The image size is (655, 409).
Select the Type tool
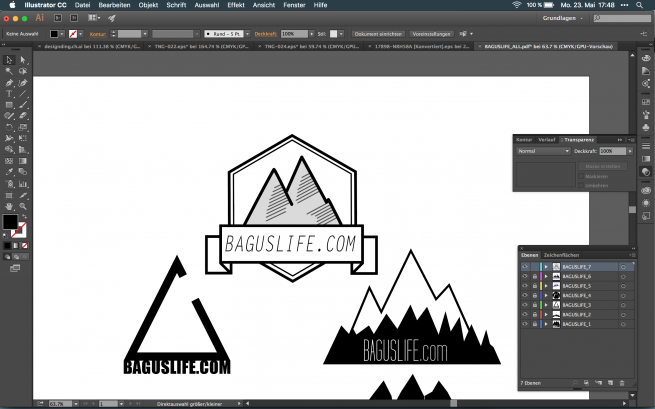[9, 94]
